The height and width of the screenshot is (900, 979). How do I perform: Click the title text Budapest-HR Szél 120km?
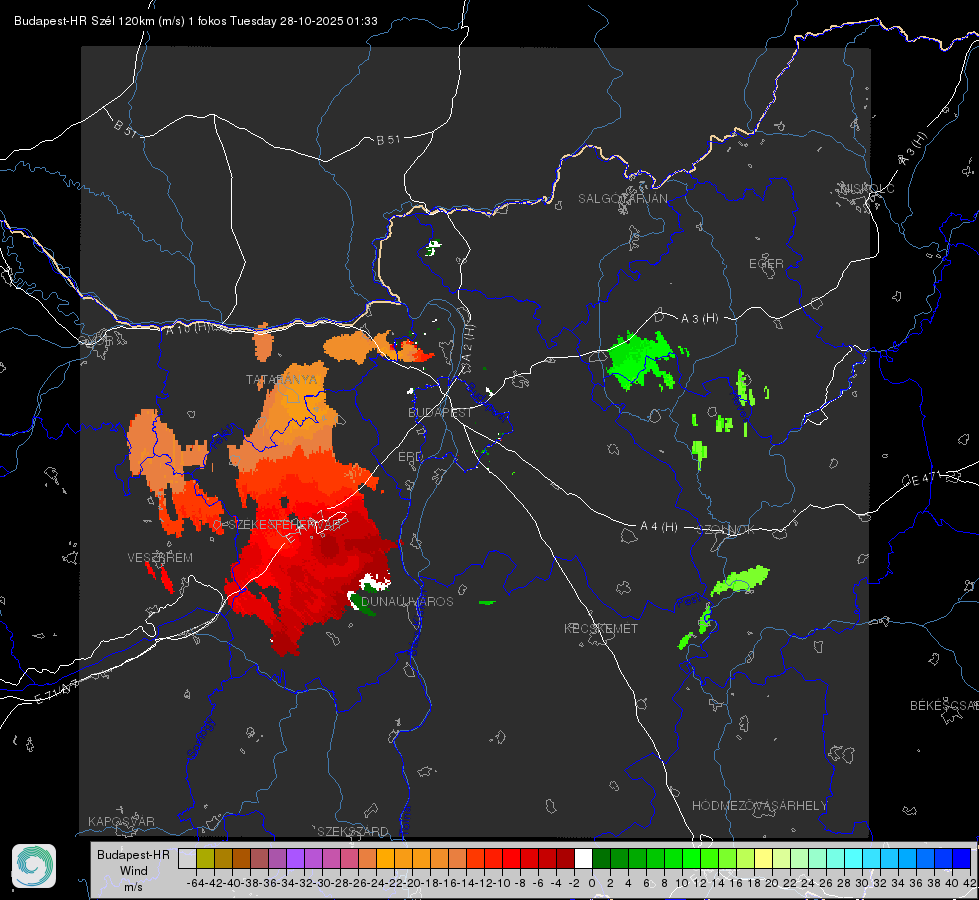click(x=84, y=21)
